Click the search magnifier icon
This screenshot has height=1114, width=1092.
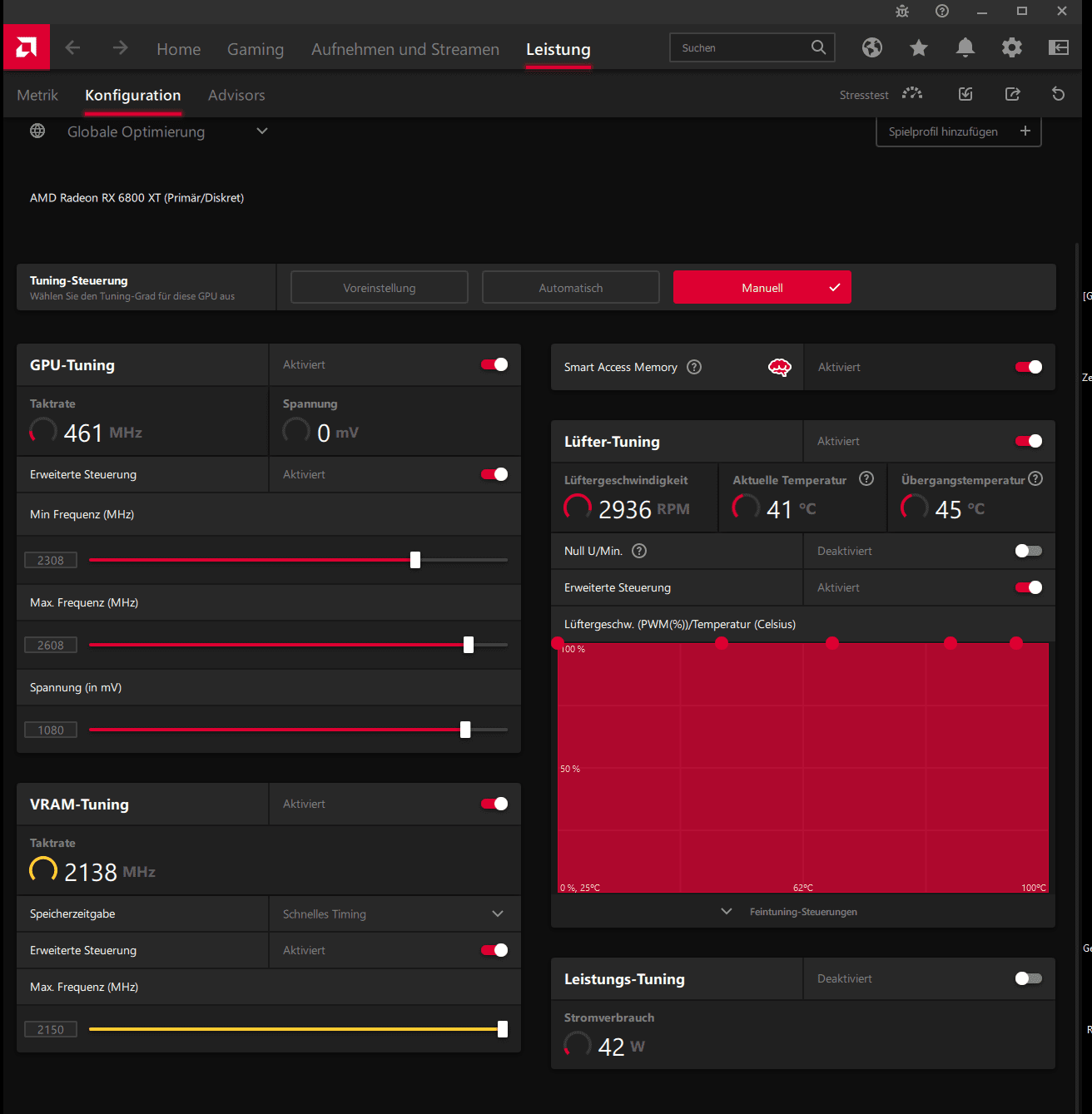pos(819,47)
